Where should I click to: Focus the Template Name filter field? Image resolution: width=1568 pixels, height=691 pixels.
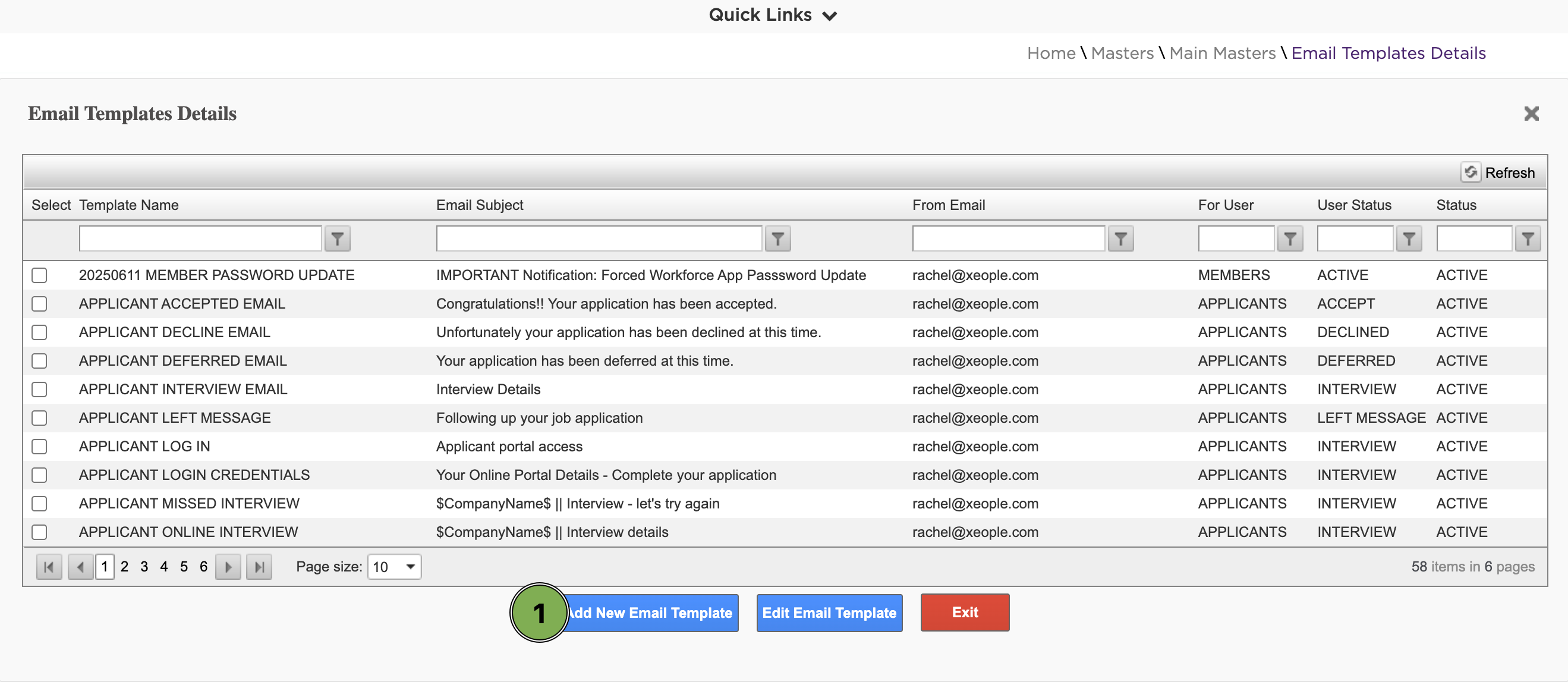[x=200, y=238]
